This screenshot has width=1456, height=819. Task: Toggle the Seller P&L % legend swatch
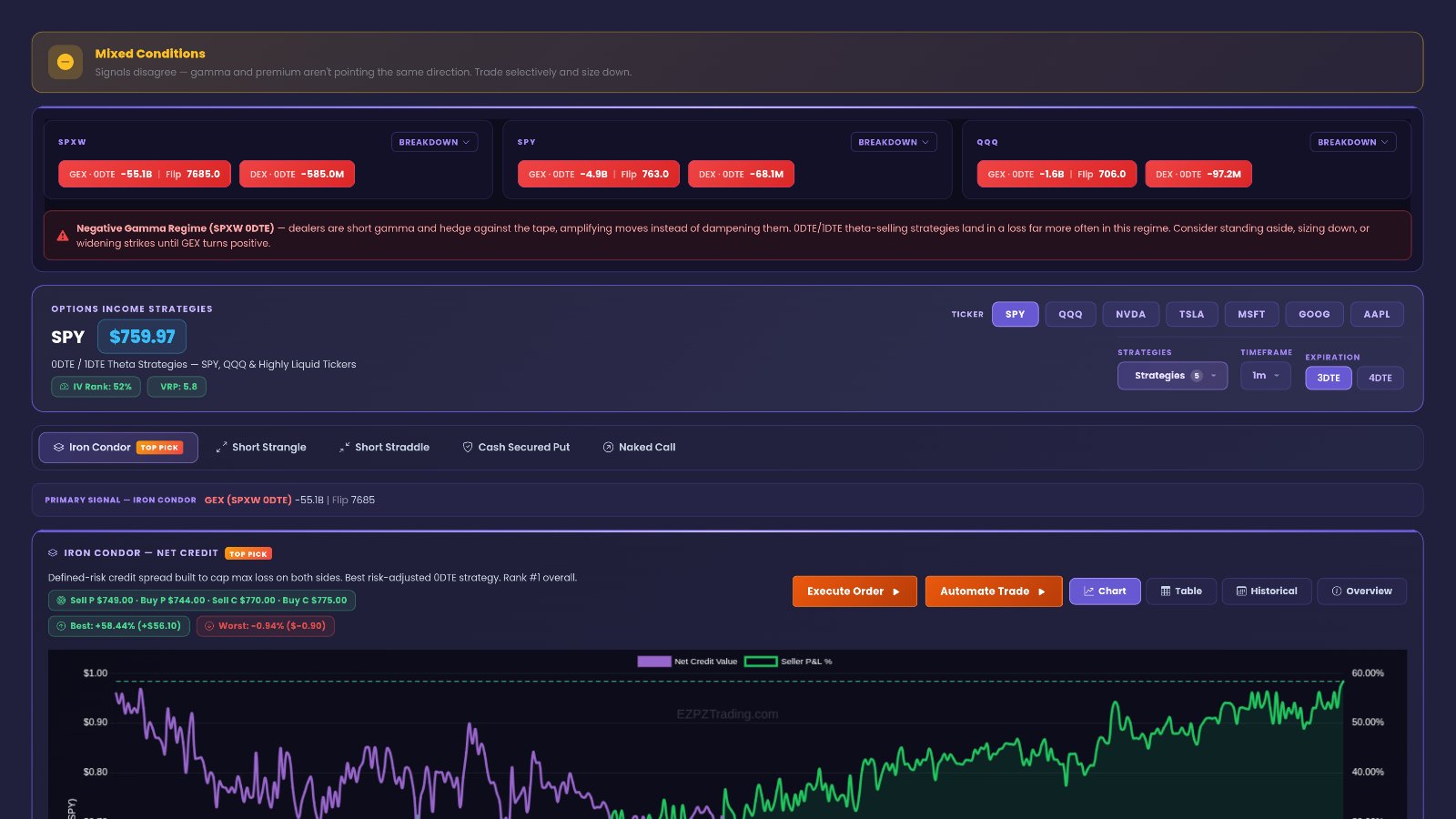click(x=761, y=662)
